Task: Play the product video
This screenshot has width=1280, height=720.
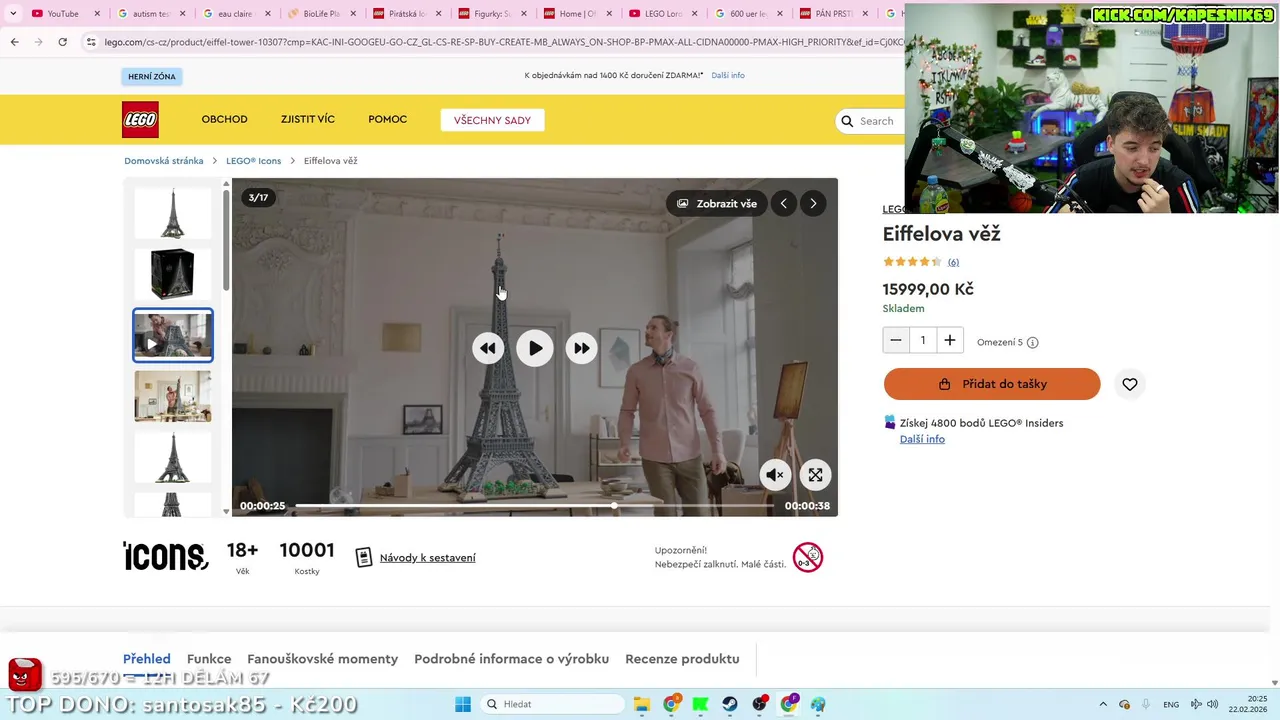Action: click(x=535, y=348)
